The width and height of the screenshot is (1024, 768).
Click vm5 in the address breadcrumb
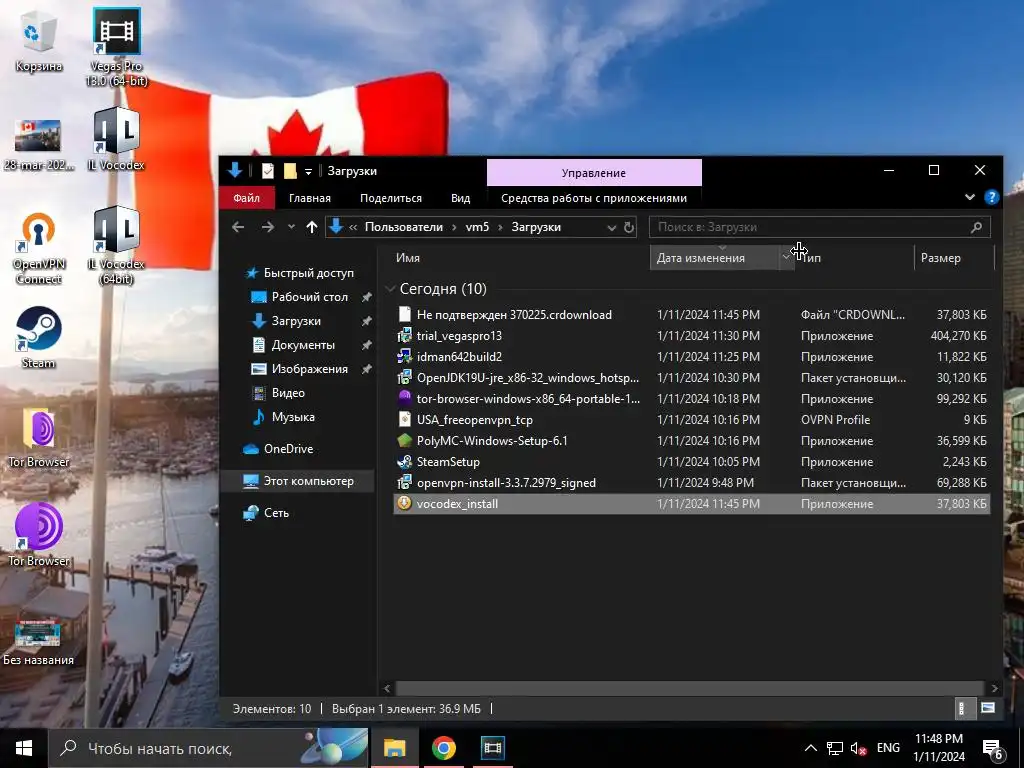(x=477, y=227)
